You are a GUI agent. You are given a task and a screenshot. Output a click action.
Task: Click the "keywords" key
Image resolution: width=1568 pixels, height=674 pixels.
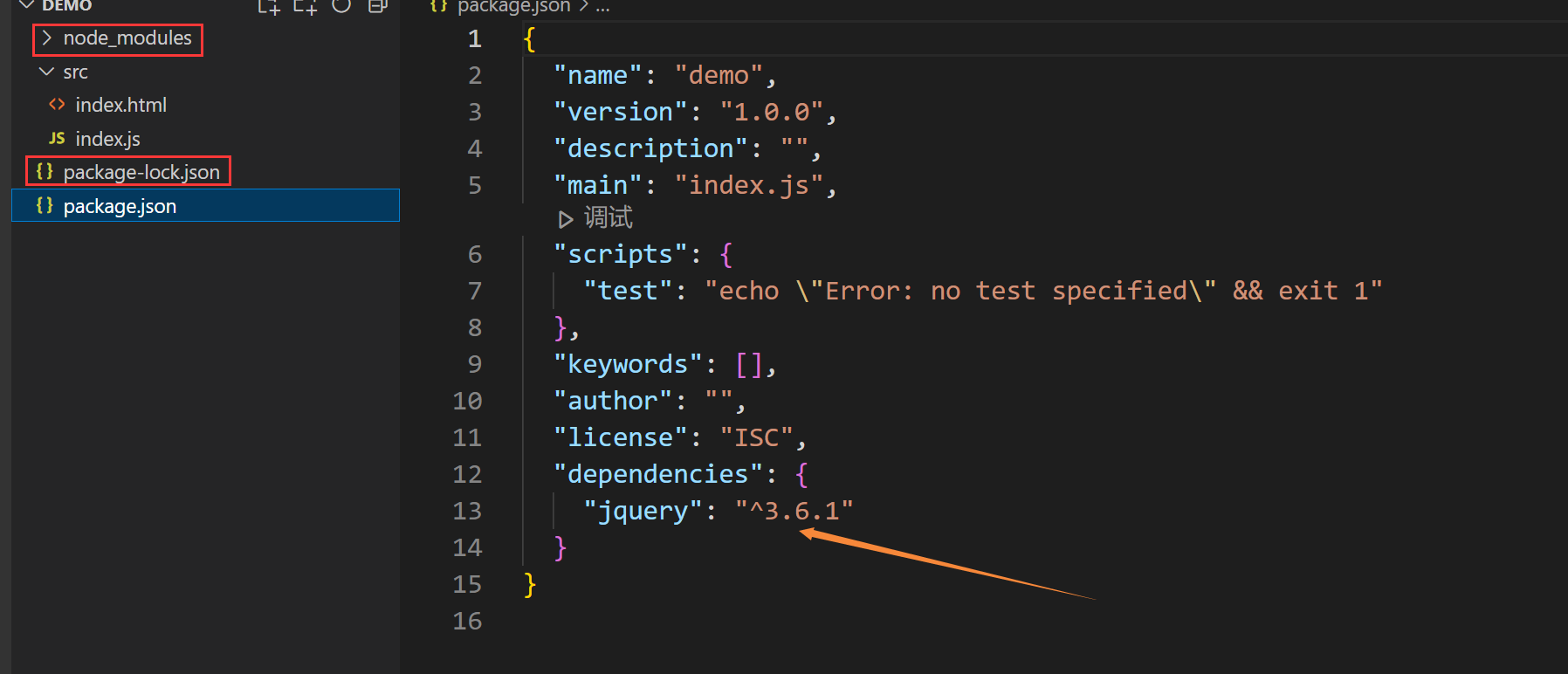628,364
